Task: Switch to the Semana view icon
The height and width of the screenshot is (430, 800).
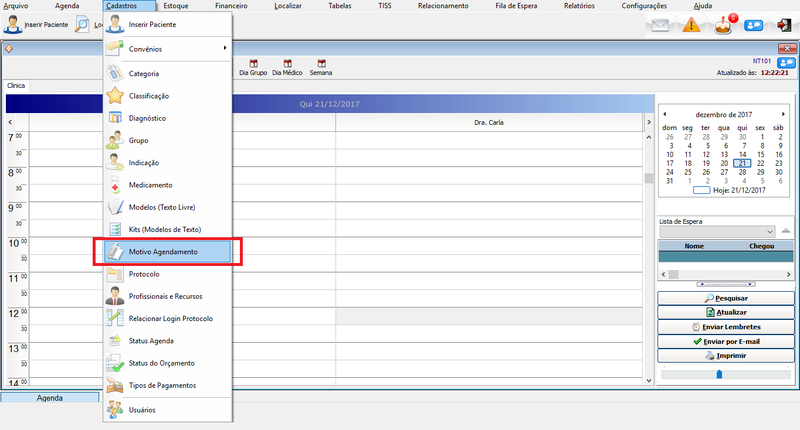Action: 321,67
